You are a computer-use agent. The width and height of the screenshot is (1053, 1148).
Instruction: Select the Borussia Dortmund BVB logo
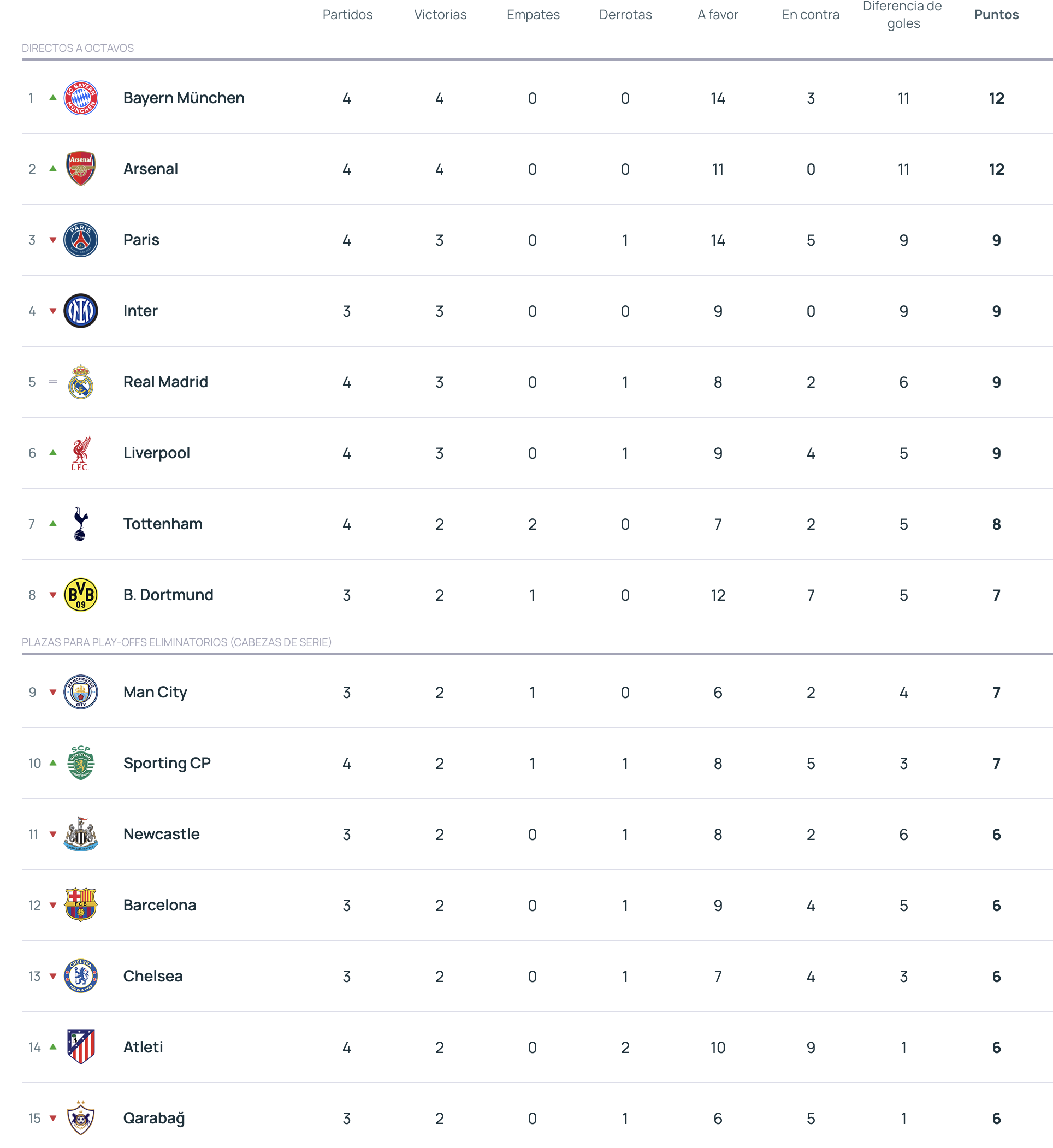(x=81, y=595)
